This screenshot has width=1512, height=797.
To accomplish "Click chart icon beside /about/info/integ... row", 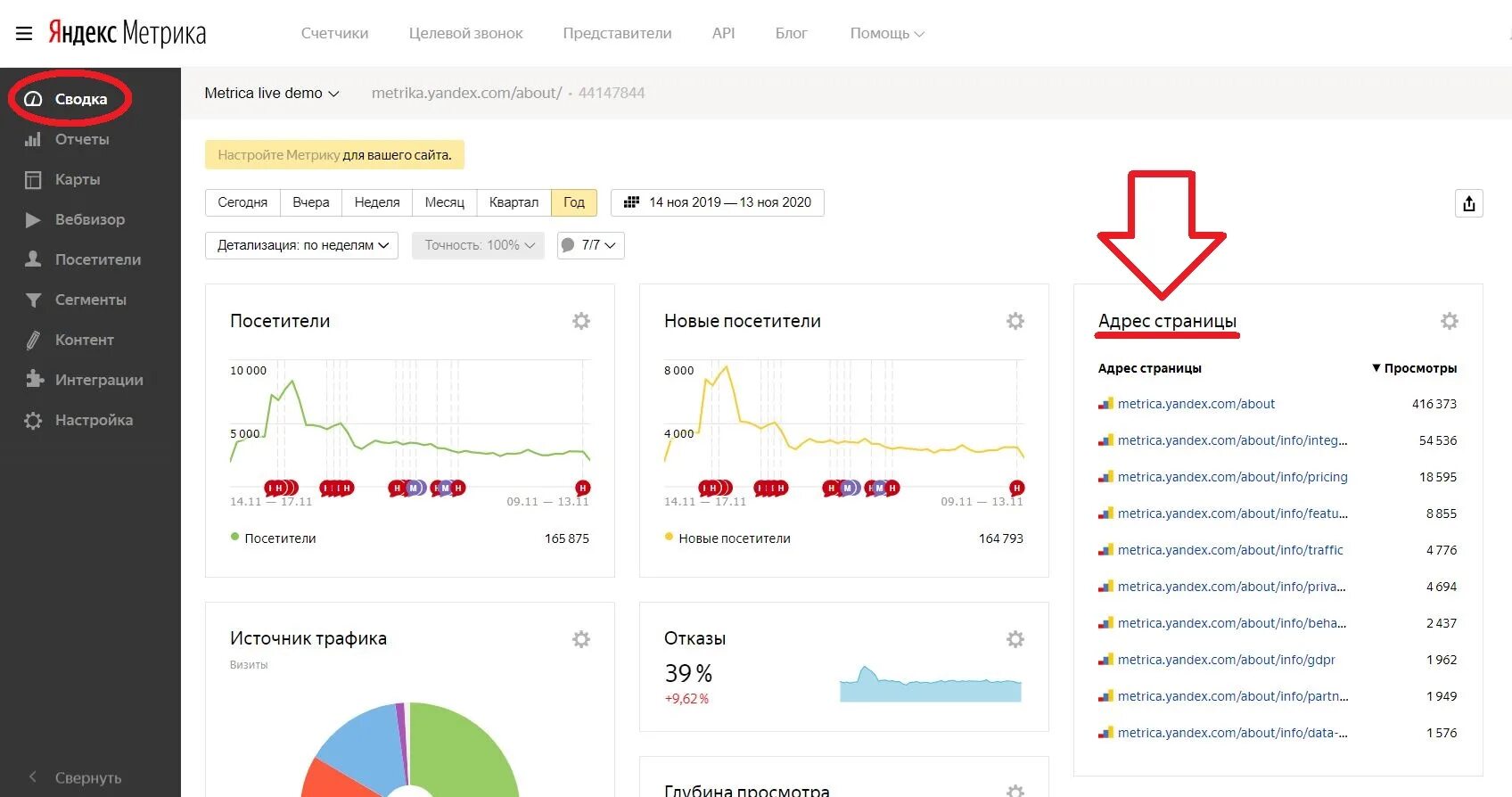I will click(1105, 440).
